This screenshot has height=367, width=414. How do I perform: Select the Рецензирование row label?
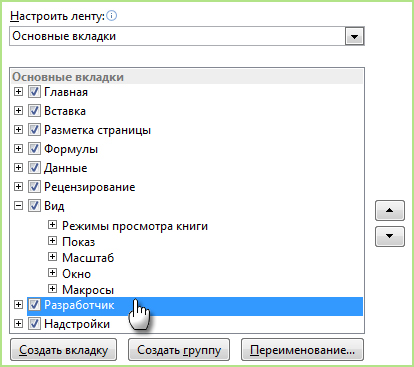click(90, 187)
